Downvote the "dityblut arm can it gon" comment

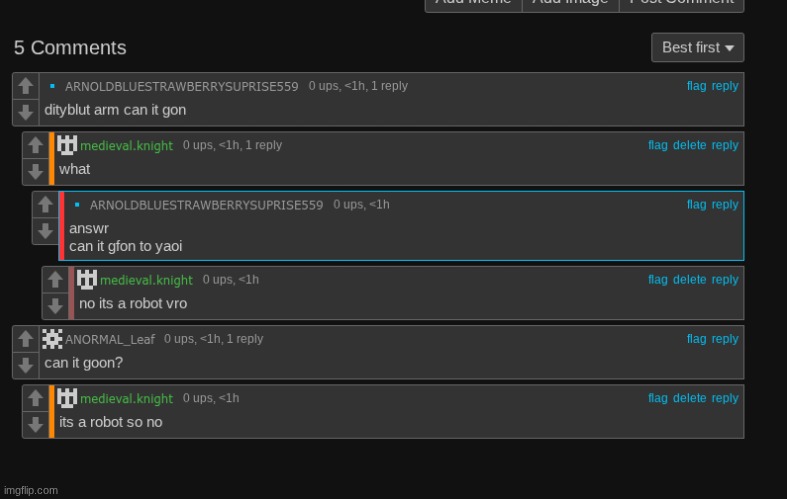coord(26,112)
